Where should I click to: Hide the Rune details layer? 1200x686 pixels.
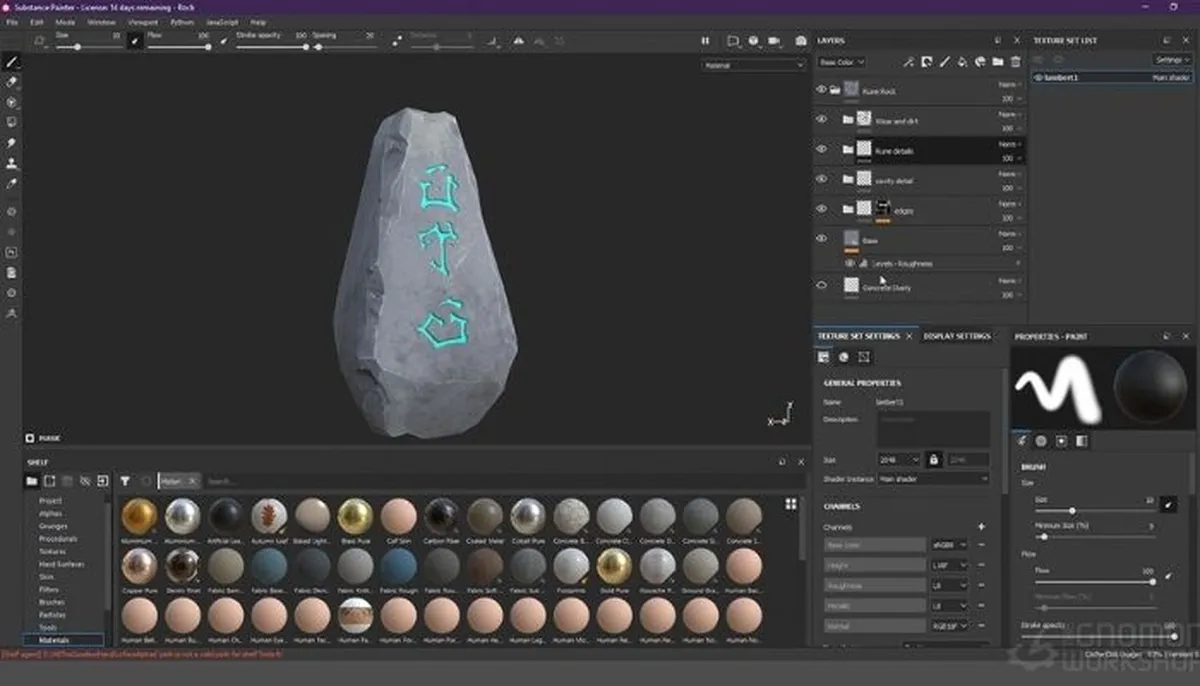[x=821, y=149]
